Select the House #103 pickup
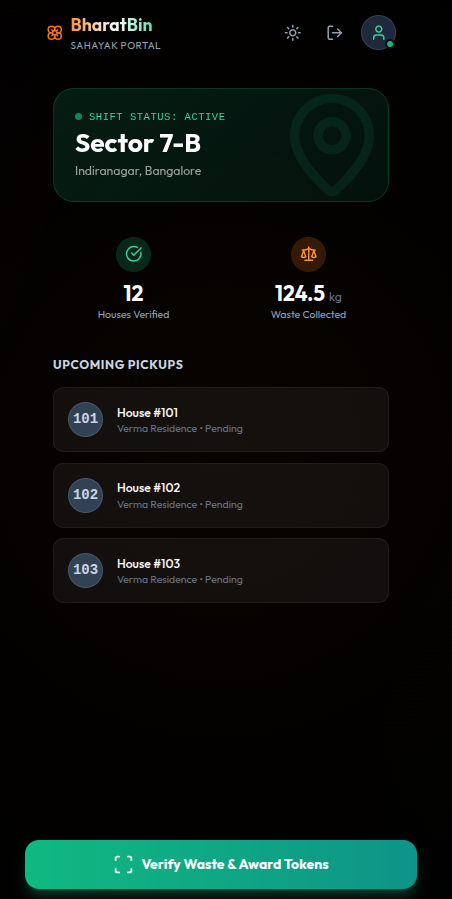The image size is (452, 899). click(221, 570)
